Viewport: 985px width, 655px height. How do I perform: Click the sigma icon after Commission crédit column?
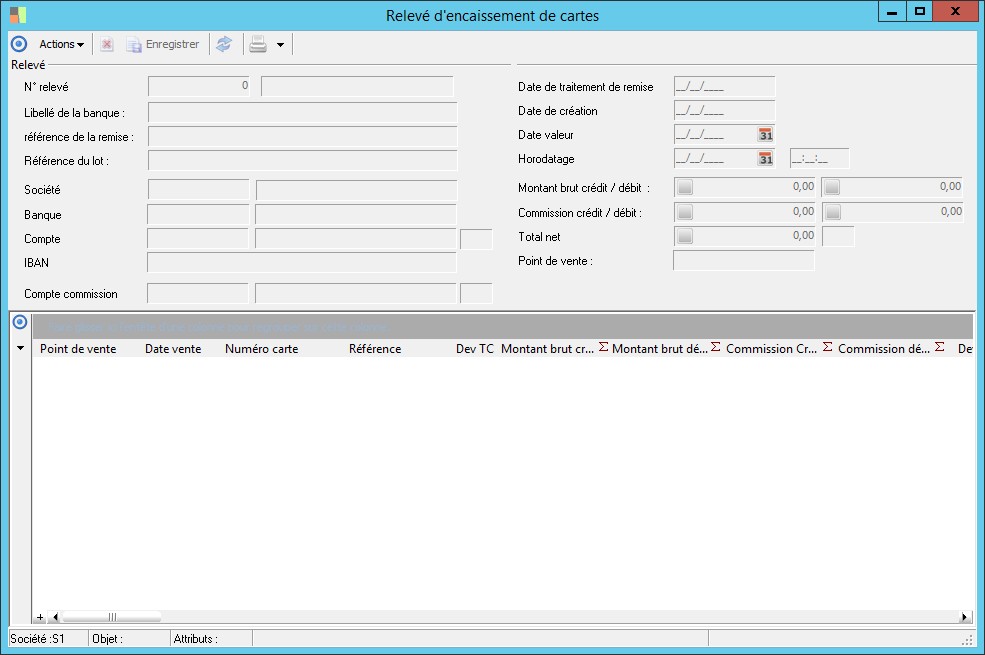[x=828, y=348]
